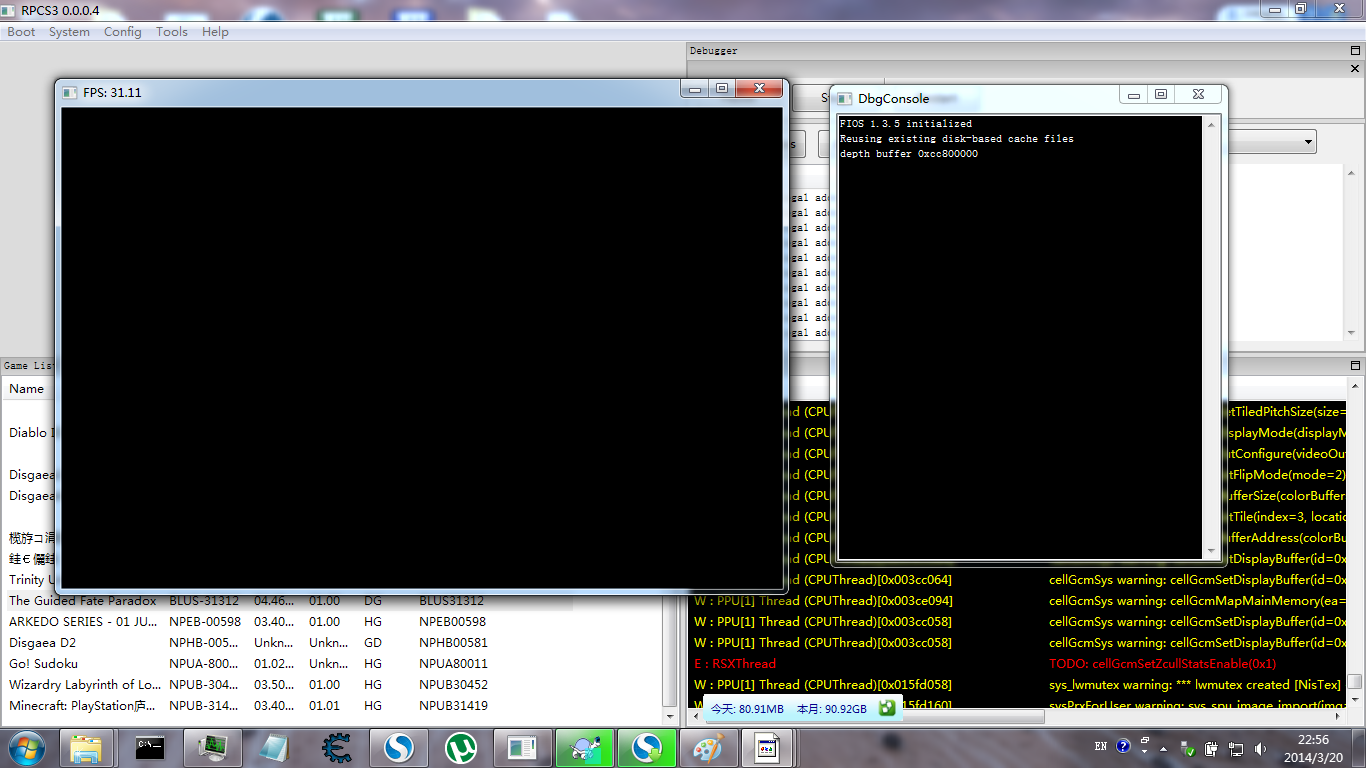The image size is (1366, 768).
Task: Select Disgaea D2 in game list
Action: (42, 643)
